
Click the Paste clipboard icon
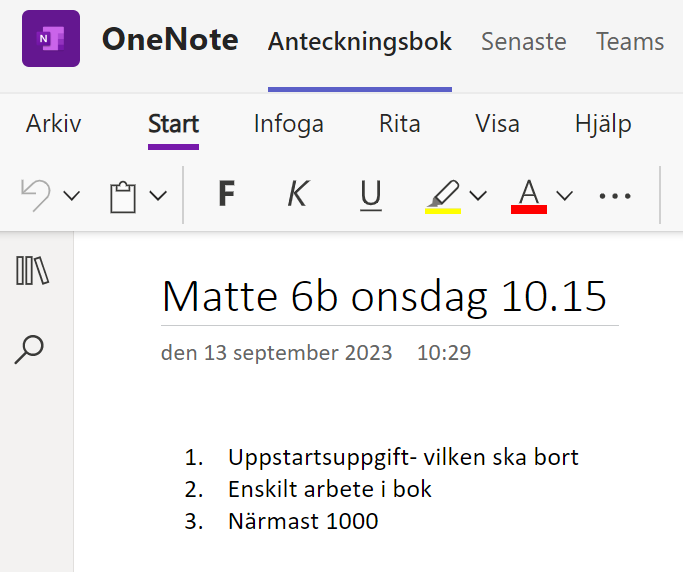click(x=123, y=197)
